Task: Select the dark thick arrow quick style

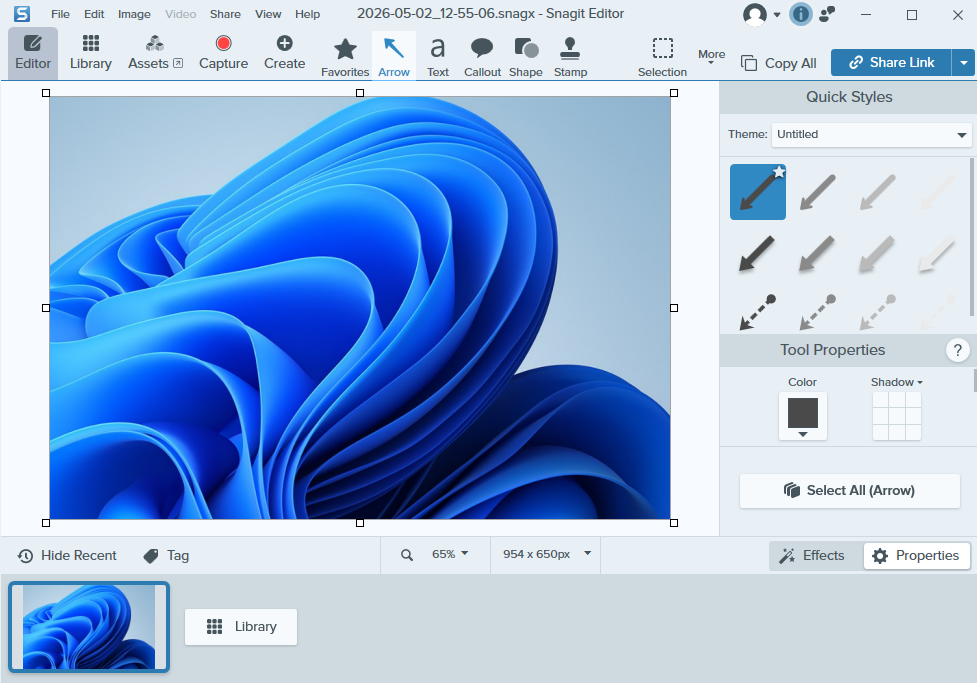Action: 757,254
